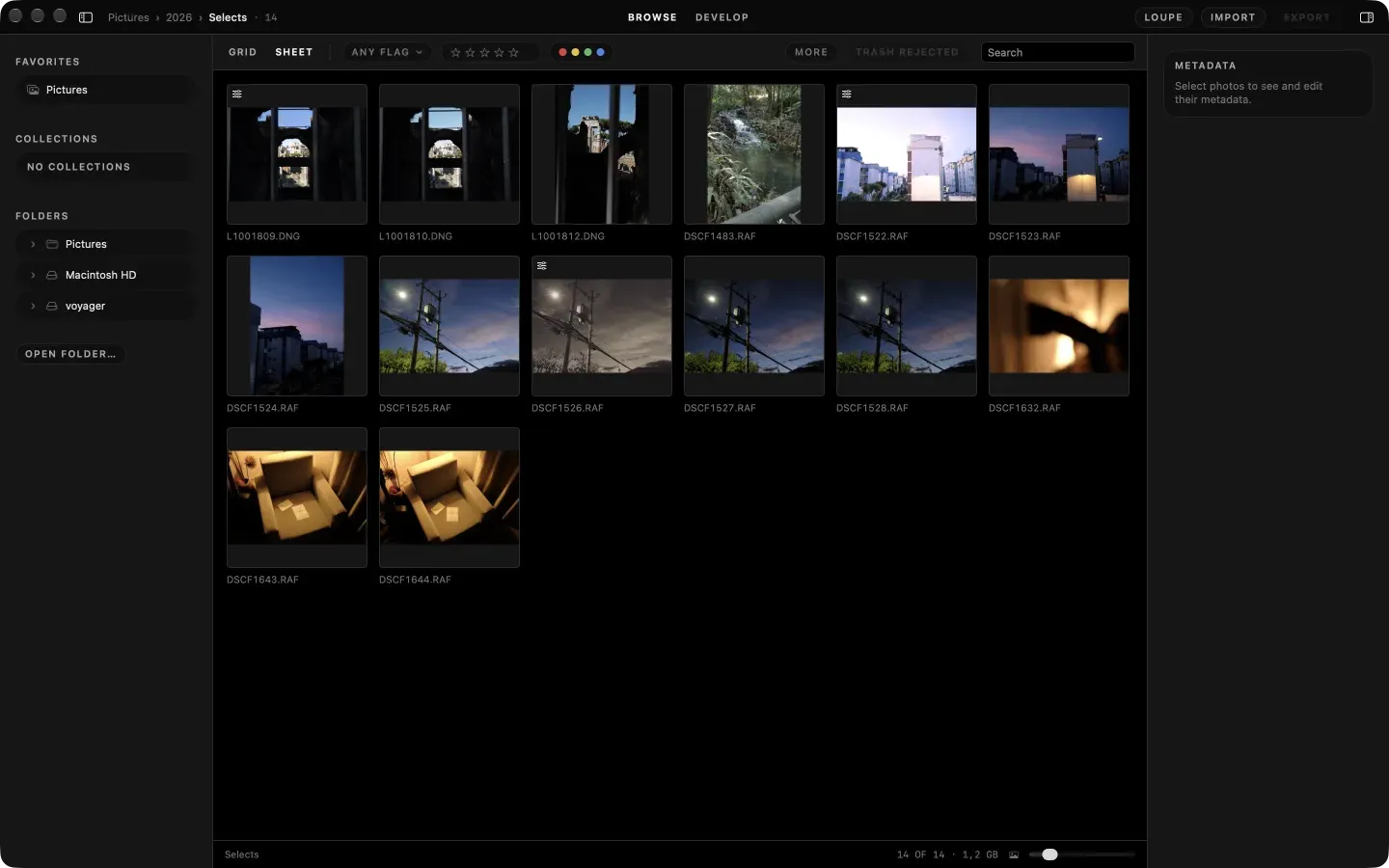Open Loupe view
1389x868 pixels.
pyautogui.click(x=1163, y=17)
